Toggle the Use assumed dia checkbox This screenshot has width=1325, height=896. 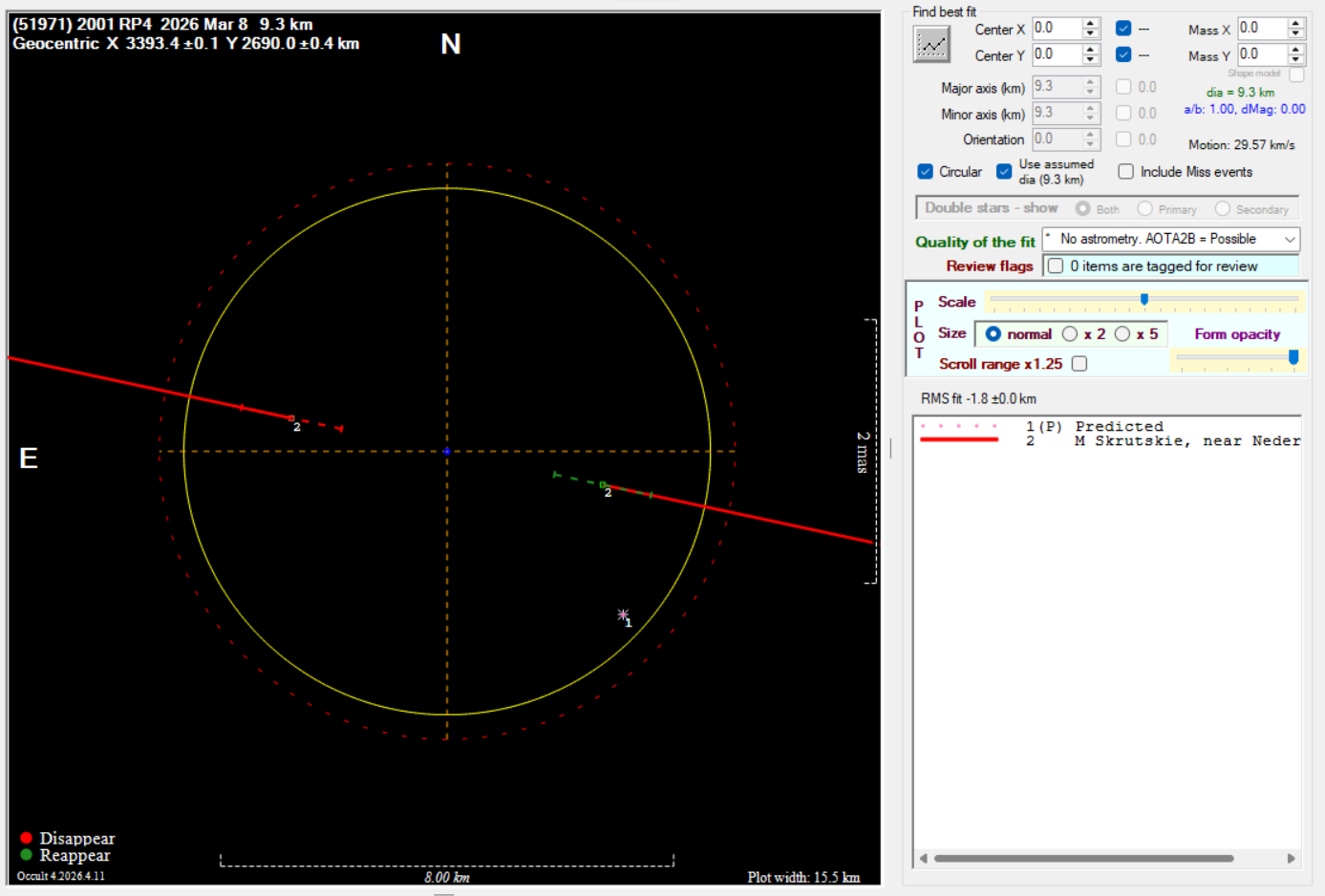pos(1004,172)
